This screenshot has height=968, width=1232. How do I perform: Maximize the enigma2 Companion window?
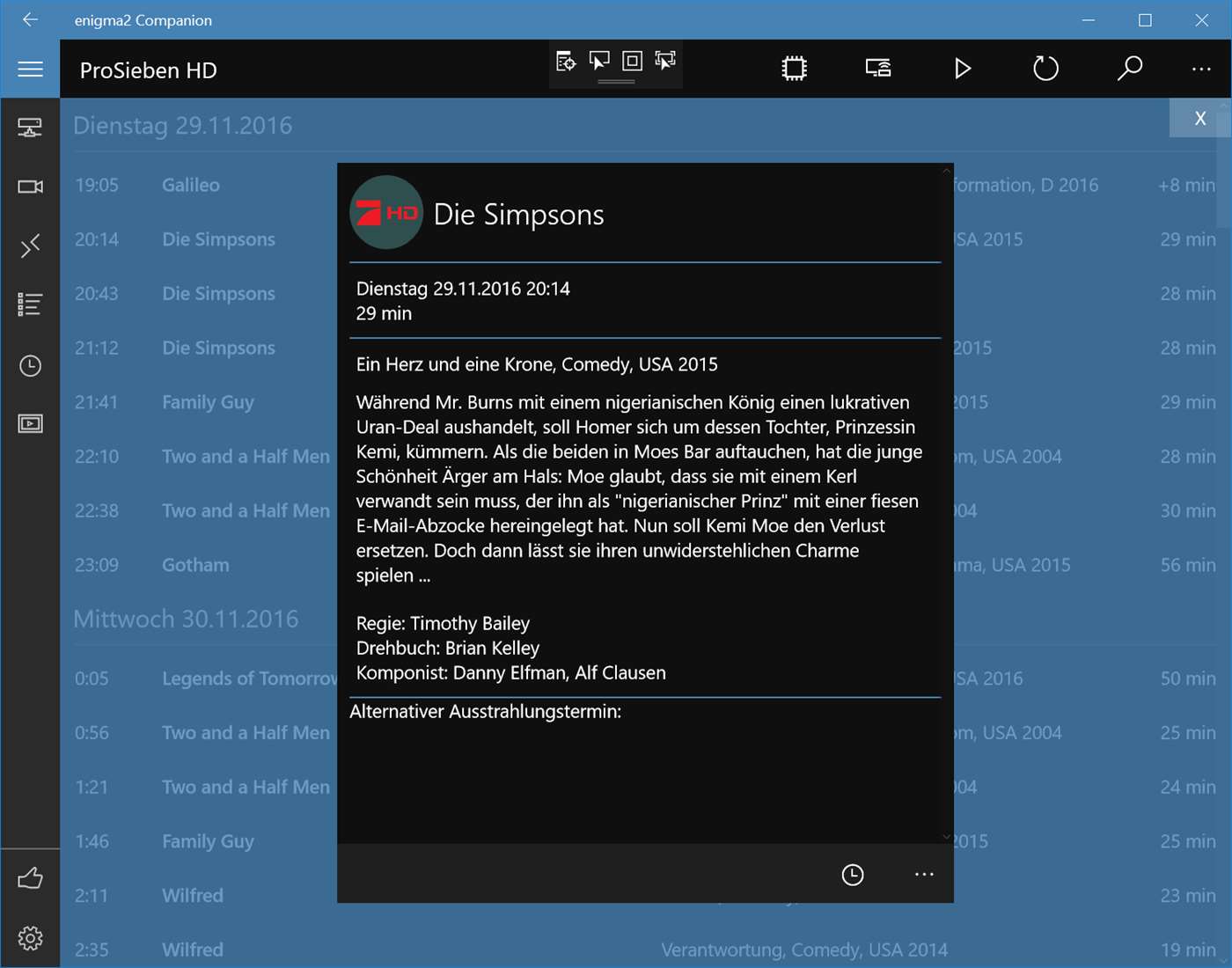tap(1145, 19)
